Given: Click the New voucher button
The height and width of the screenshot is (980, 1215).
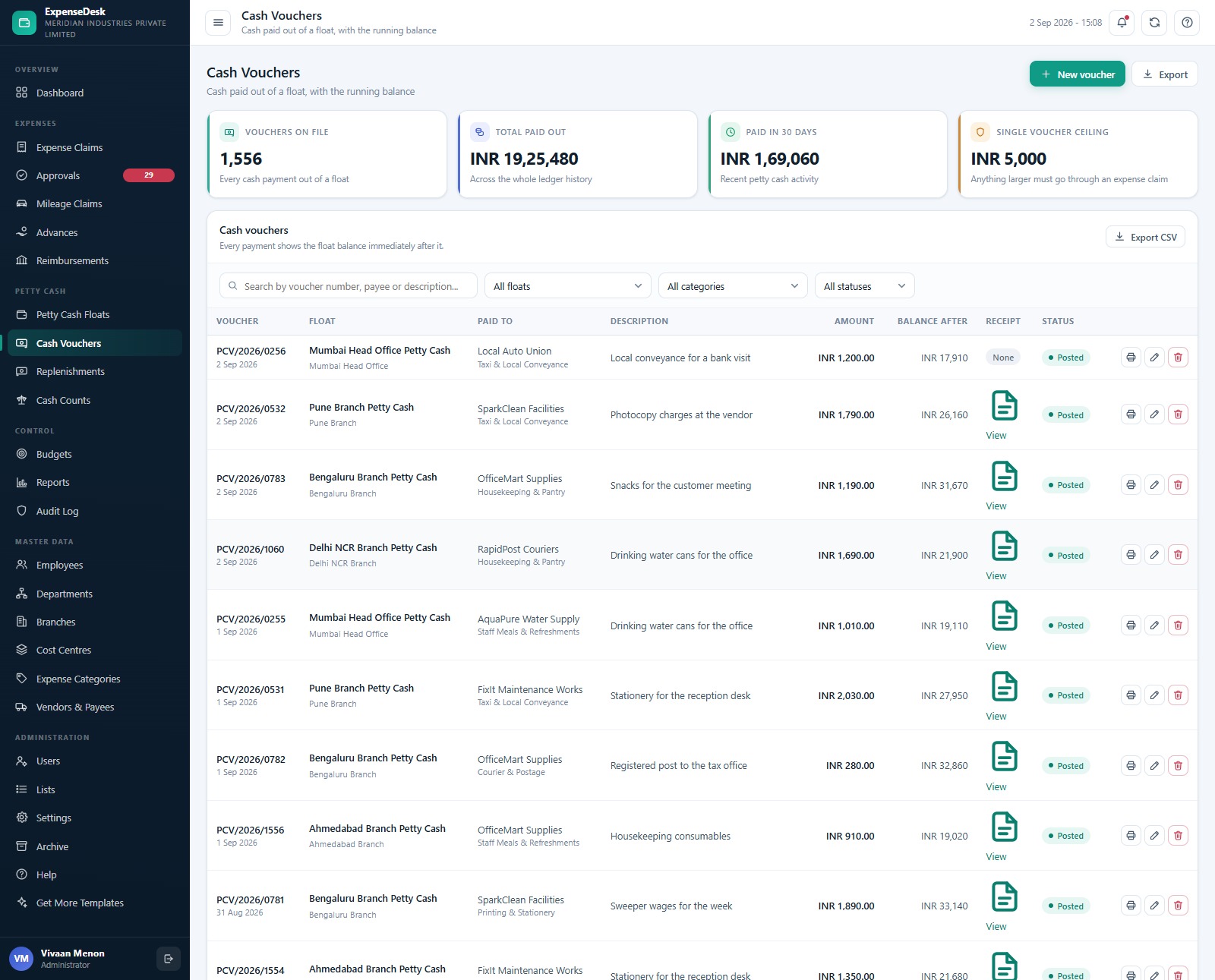Looking at the screenshot, I should coord(1077,74).
